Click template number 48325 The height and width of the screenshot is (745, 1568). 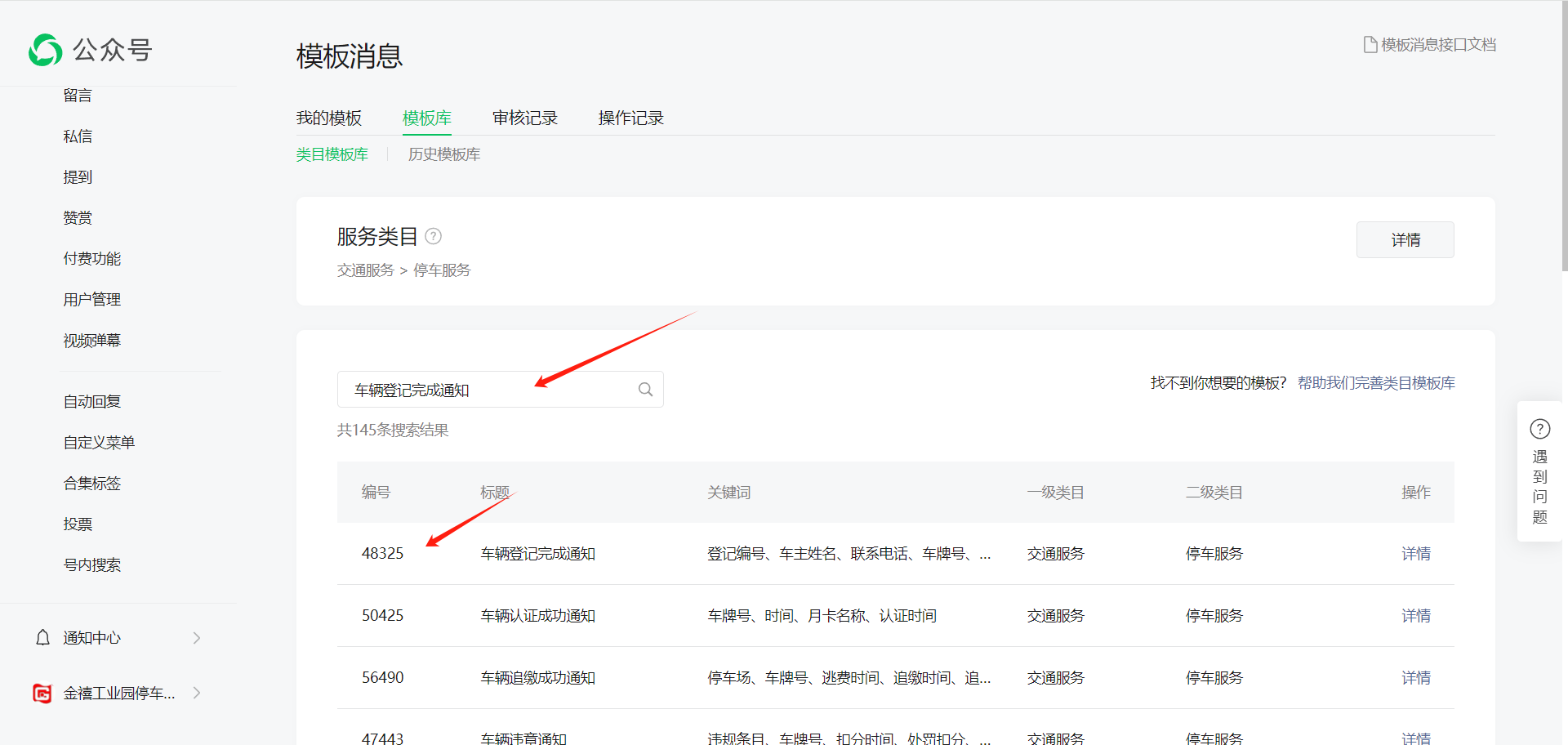point(383,554)
